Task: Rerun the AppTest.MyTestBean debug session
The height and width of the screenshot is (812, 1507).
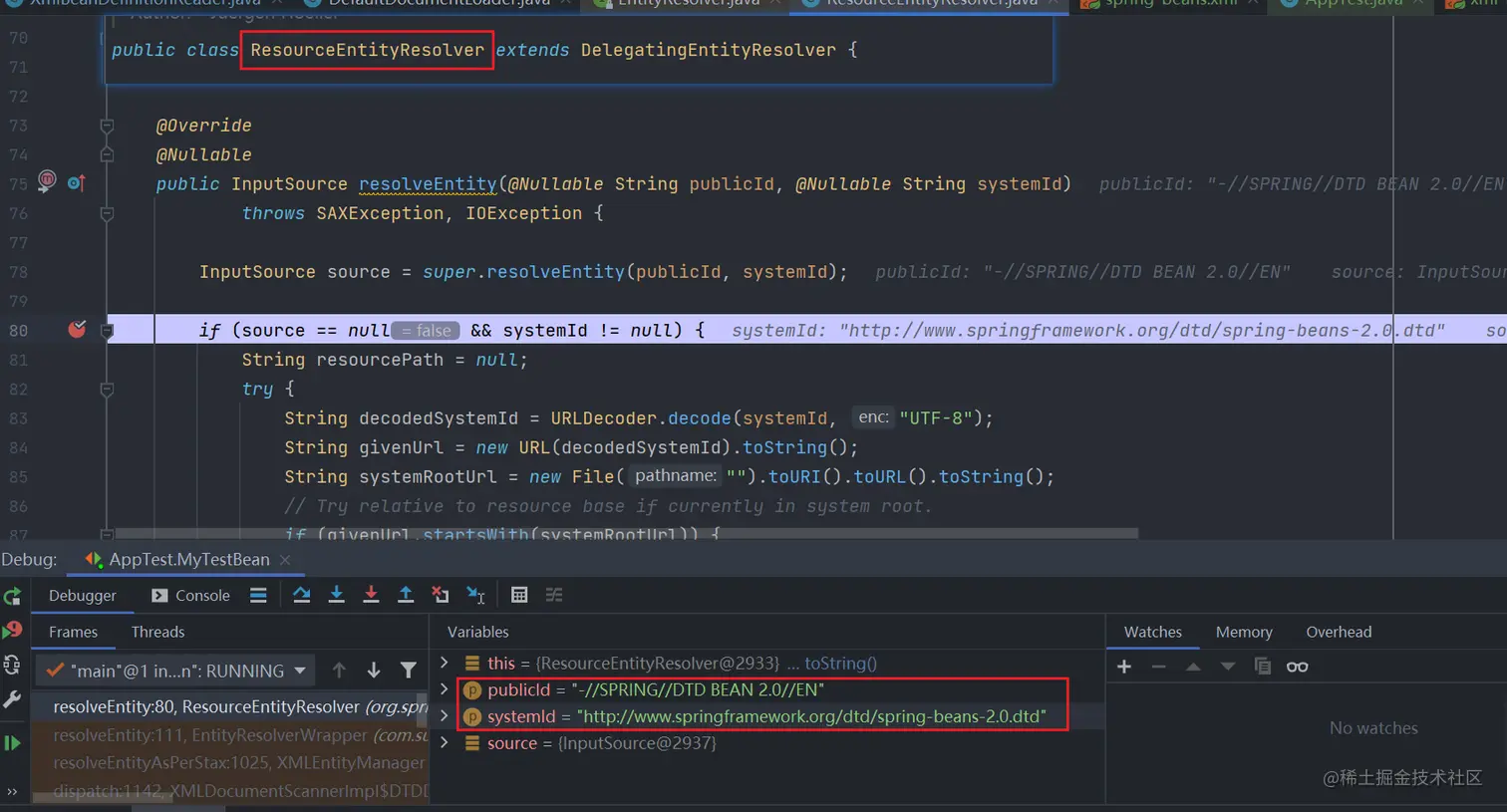Action: click(x=12, y=596)
